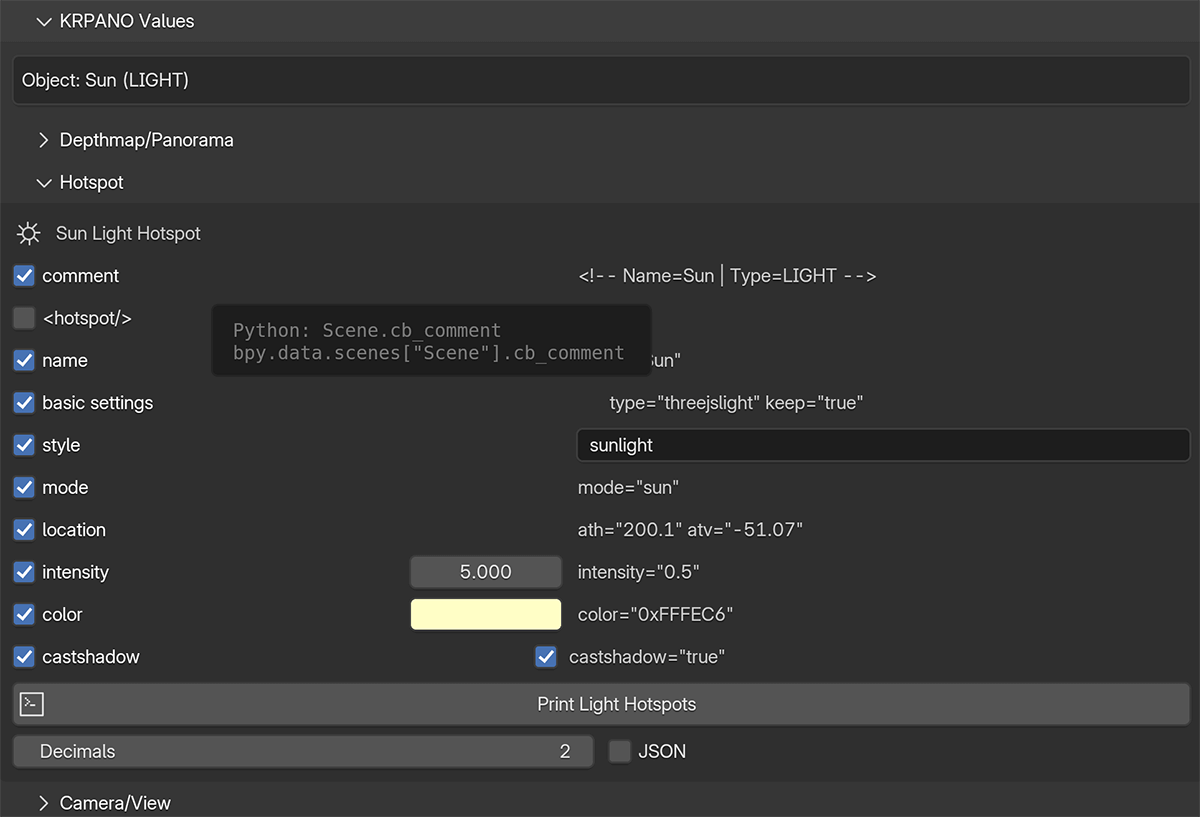Click the sun light icon
Screen dimensions: 1200x817
(x=29, y=234)
